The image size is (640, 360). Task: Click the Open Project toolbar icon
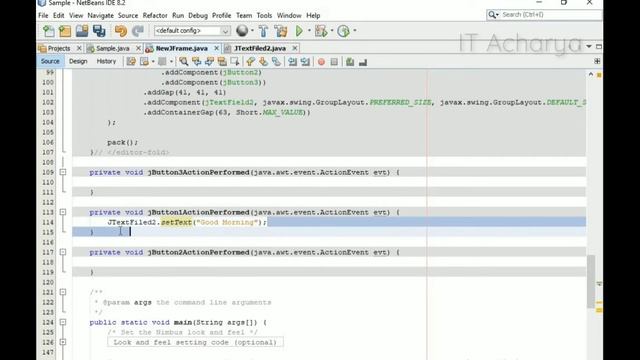[82, 31]
